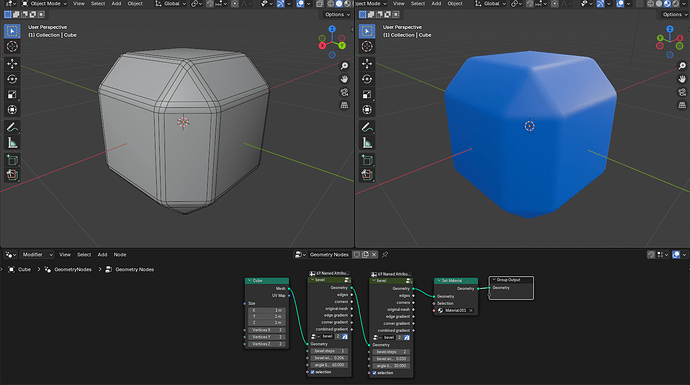This screenshot has width=690, height=385.
Task: Choose the Measure tool in right viewport
Action: (x=367, y=143)
